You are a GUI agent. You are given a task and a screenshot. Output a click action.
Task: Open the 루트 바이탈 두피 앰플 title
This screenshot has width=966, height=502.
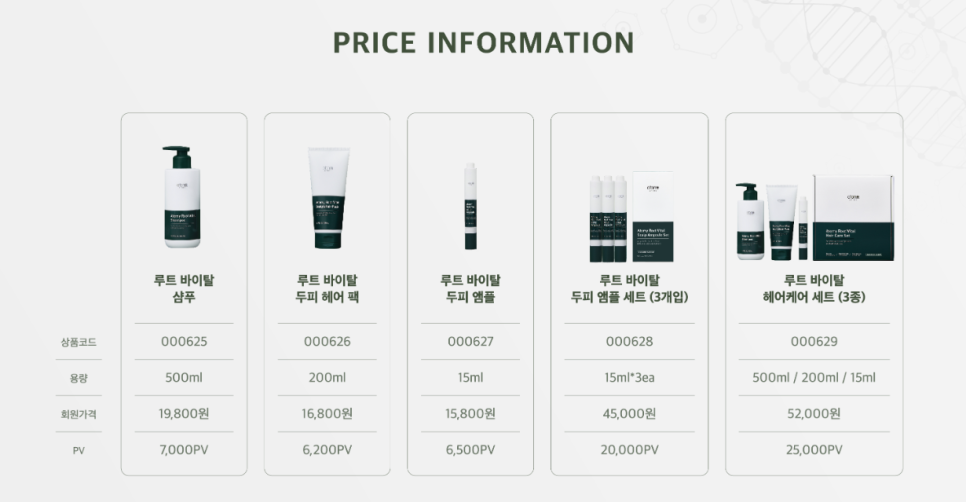[x=470, y=288]
